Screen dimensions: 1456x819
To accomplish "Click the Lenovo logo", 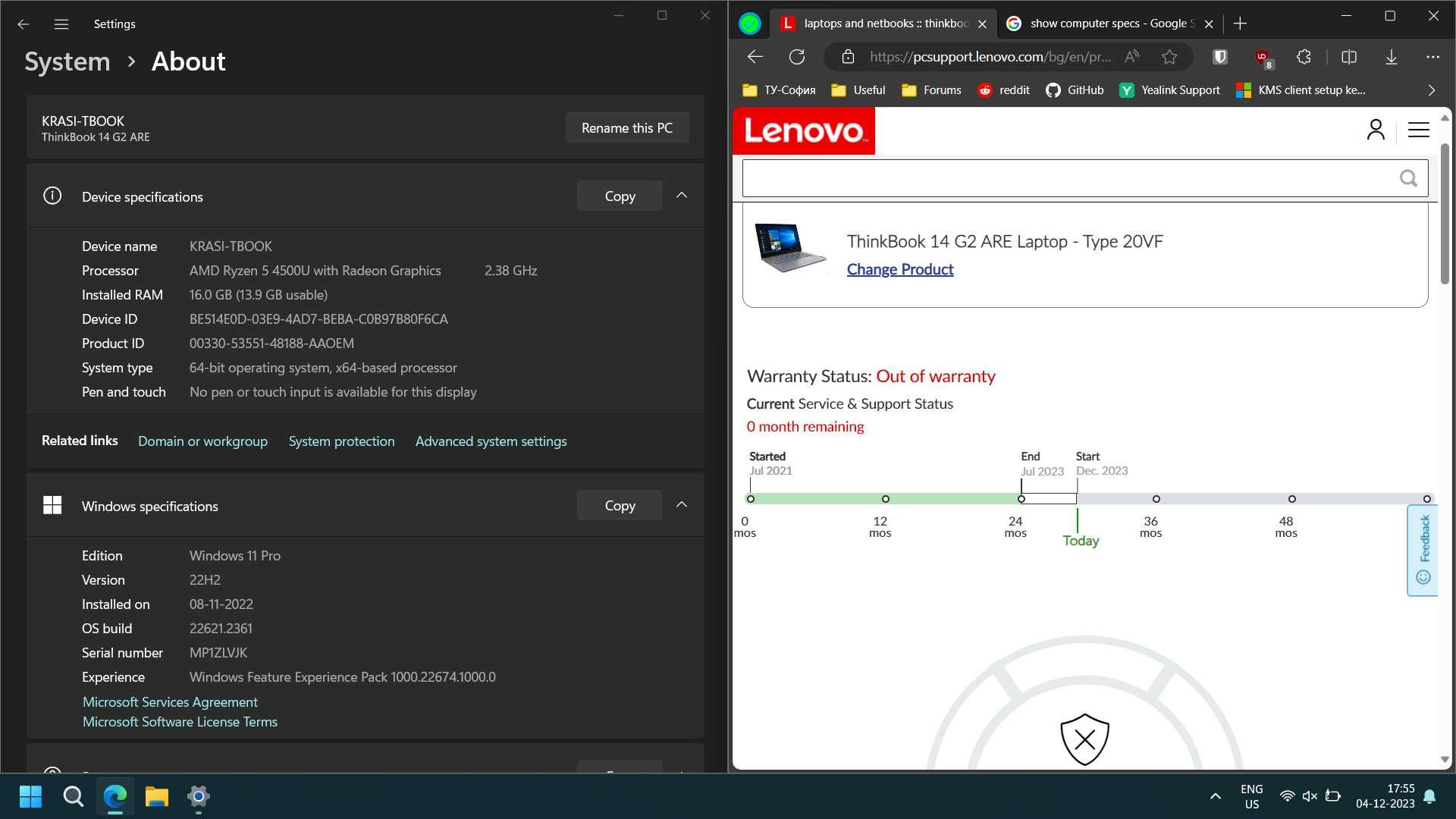I will point(804,130).
